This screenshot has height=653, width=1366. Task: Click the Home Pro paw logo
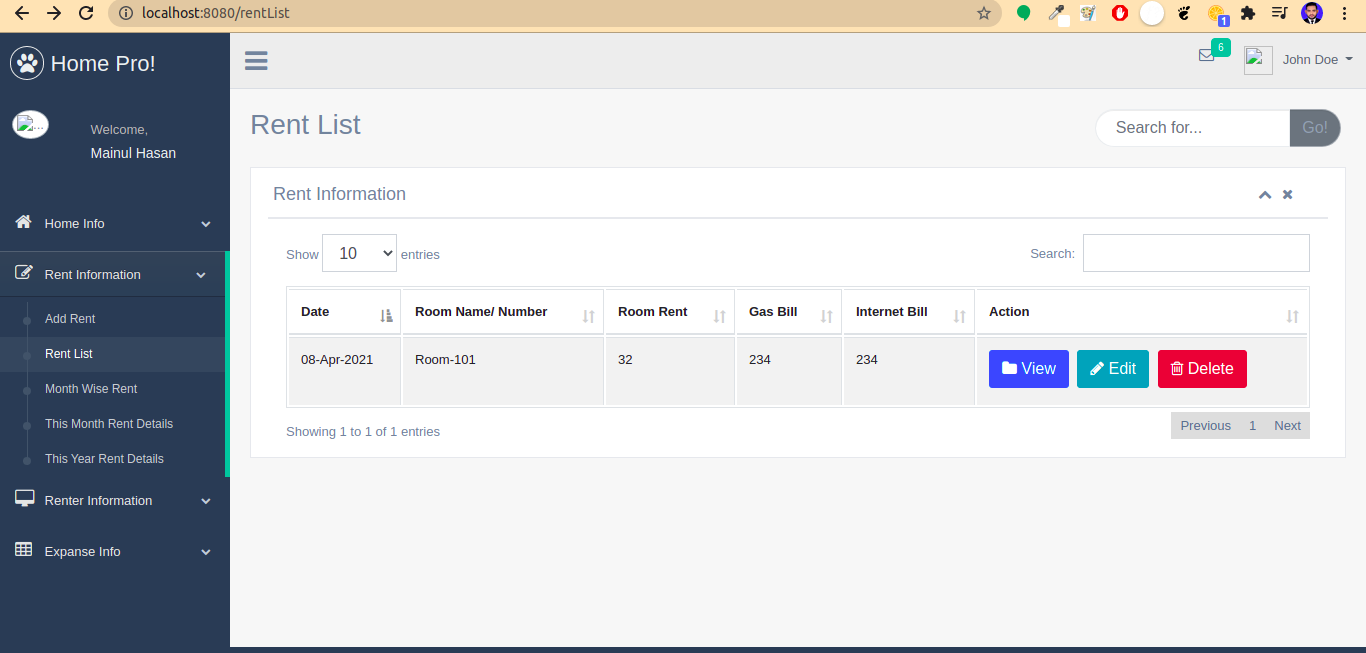[x=27, y=63]
